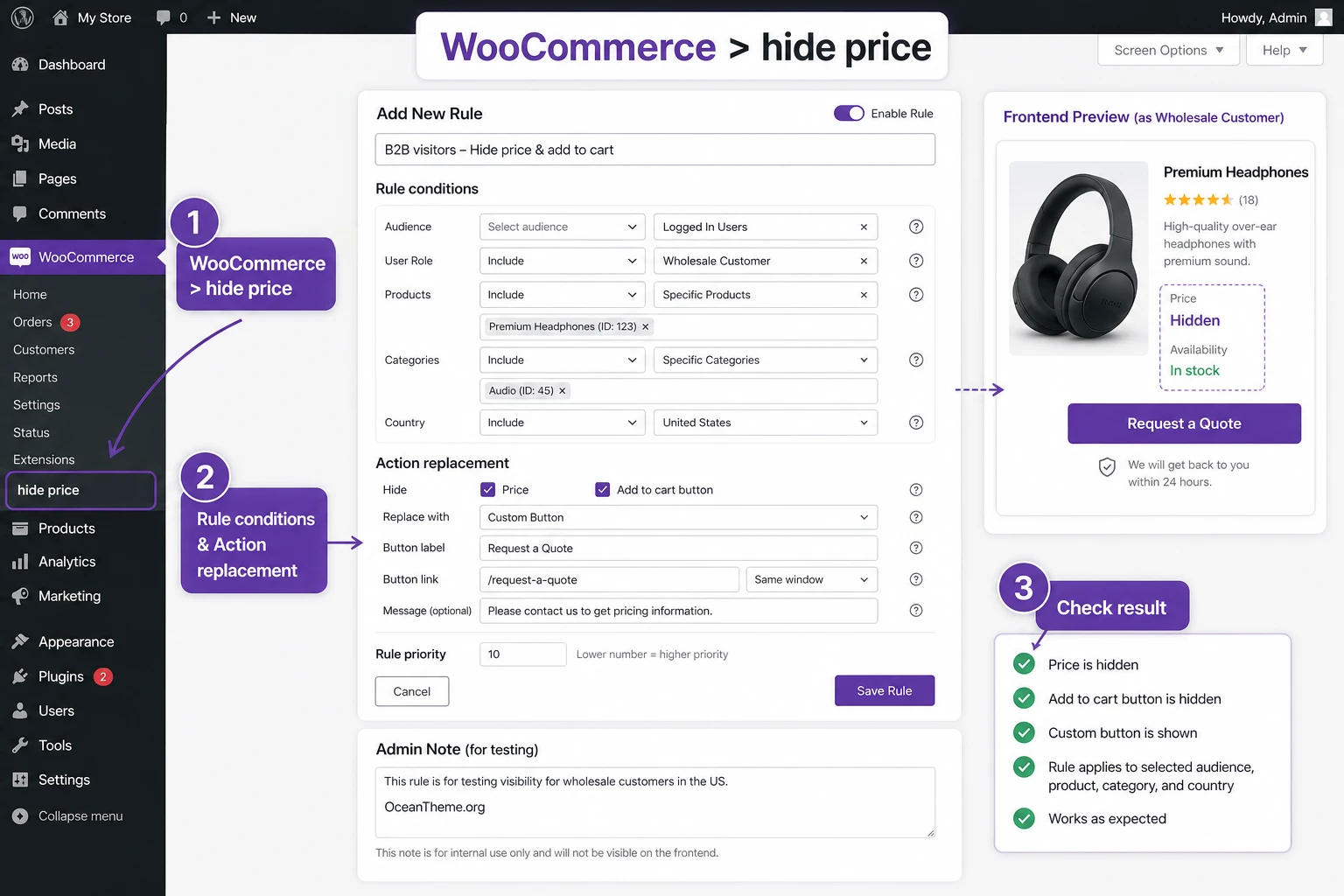Click the help icon for Message field
This screenshot has height=896, width=1344.
916,611
